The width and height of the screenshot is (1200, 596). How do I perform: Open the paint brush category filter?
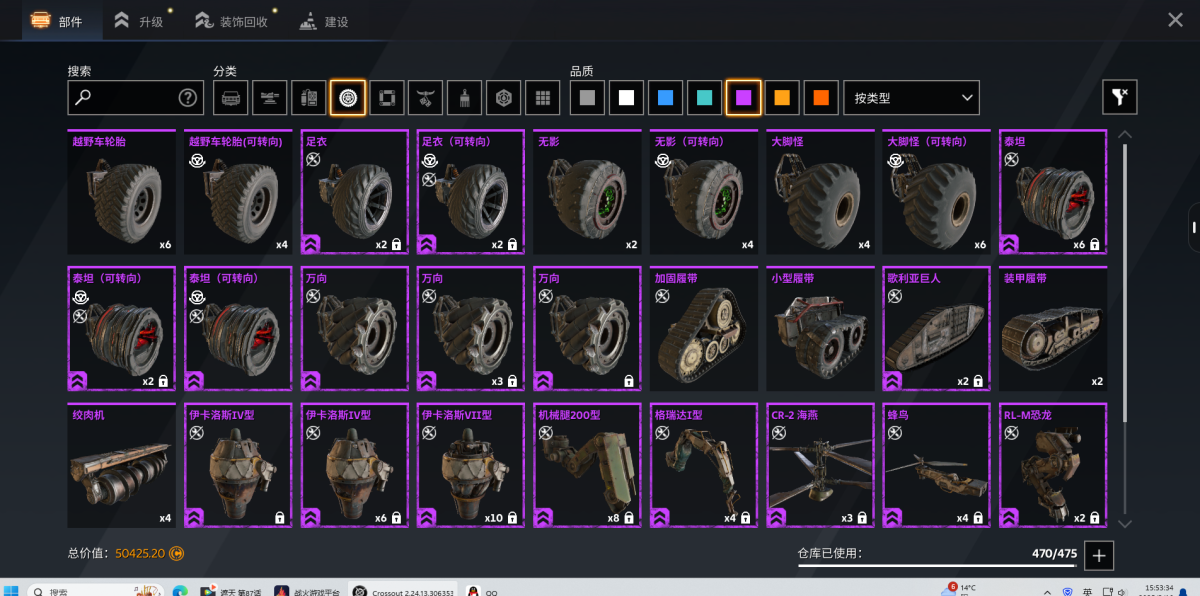[x=465, y=98]
